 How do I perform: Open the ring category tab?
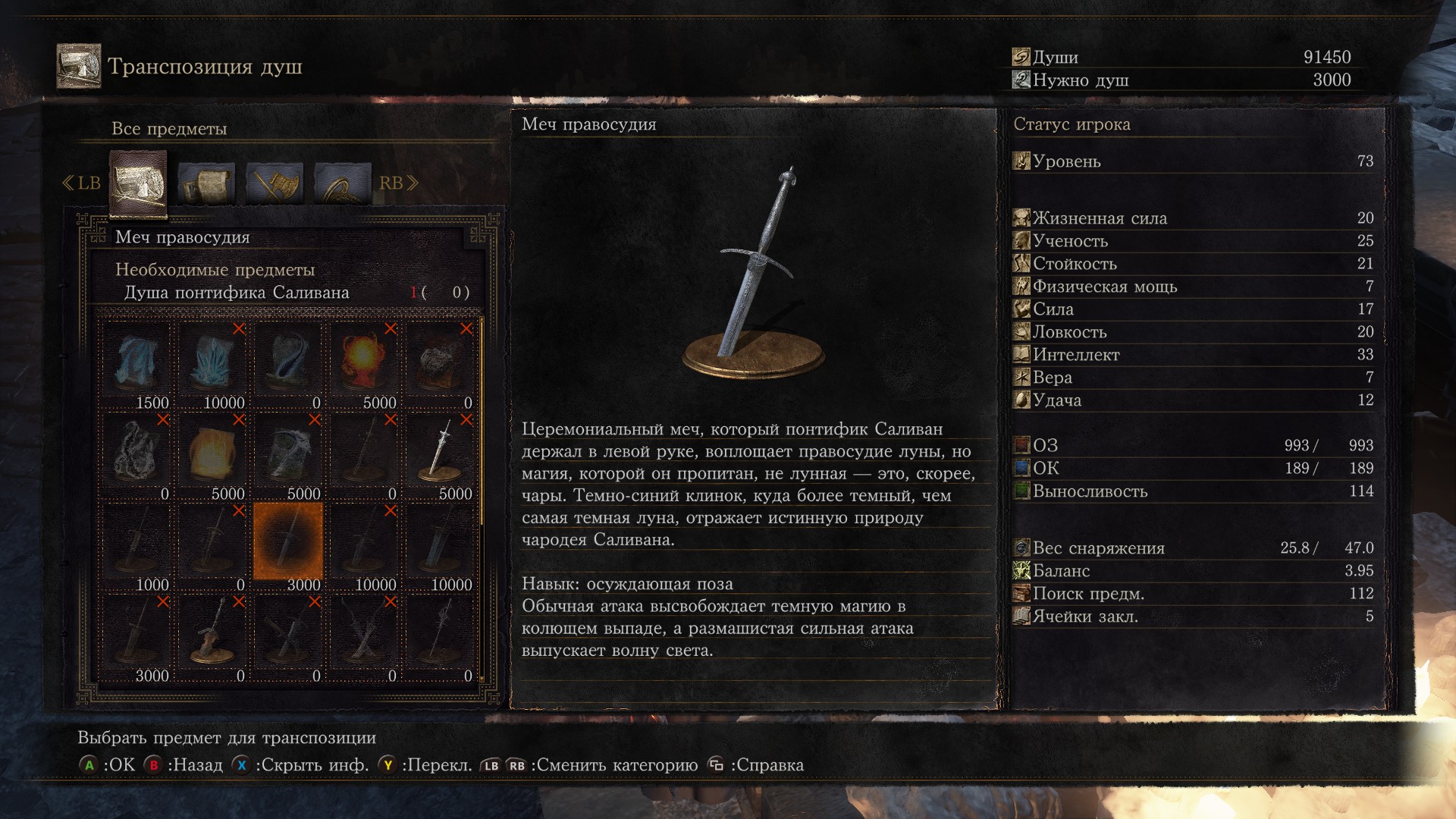pyautogui.click(x=343, y=184)
